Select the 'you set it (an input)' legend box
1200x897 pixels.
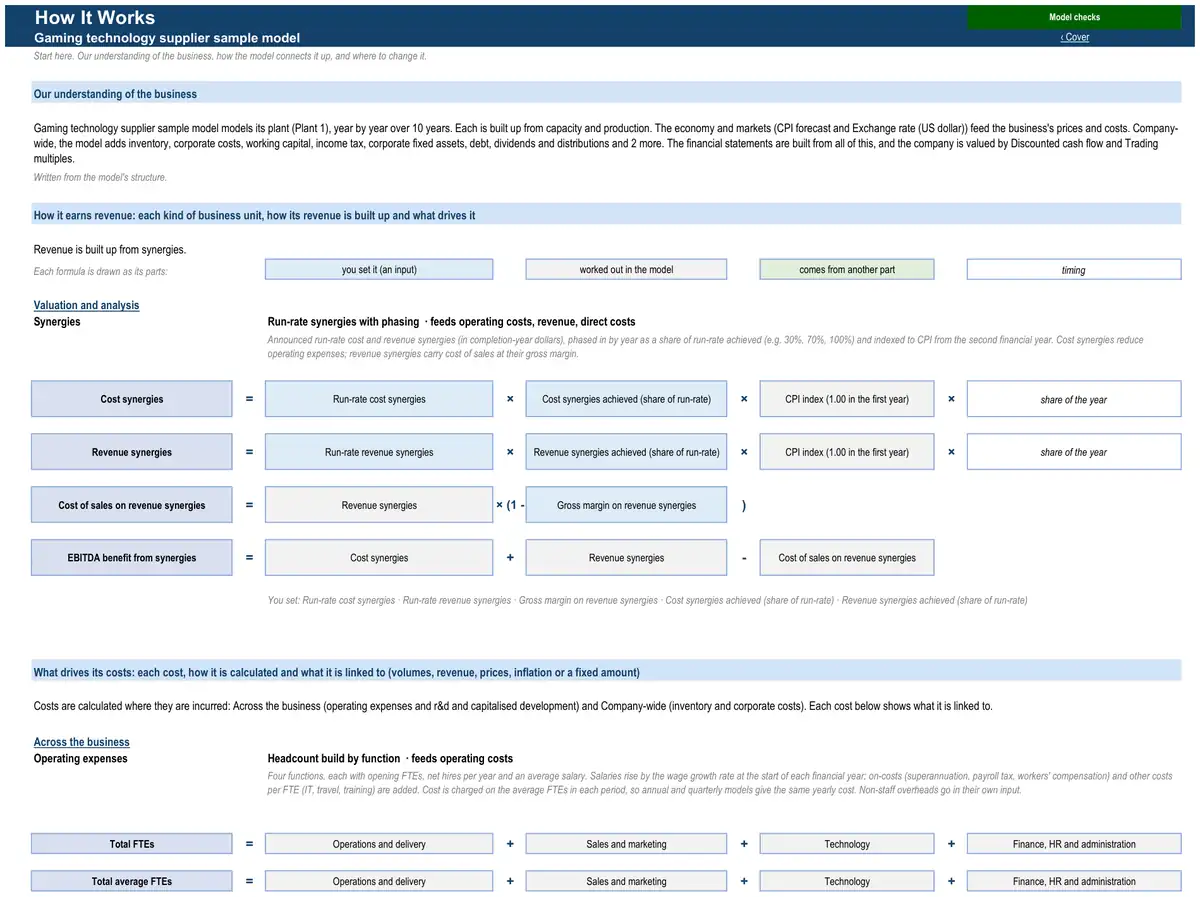point(379,270)
